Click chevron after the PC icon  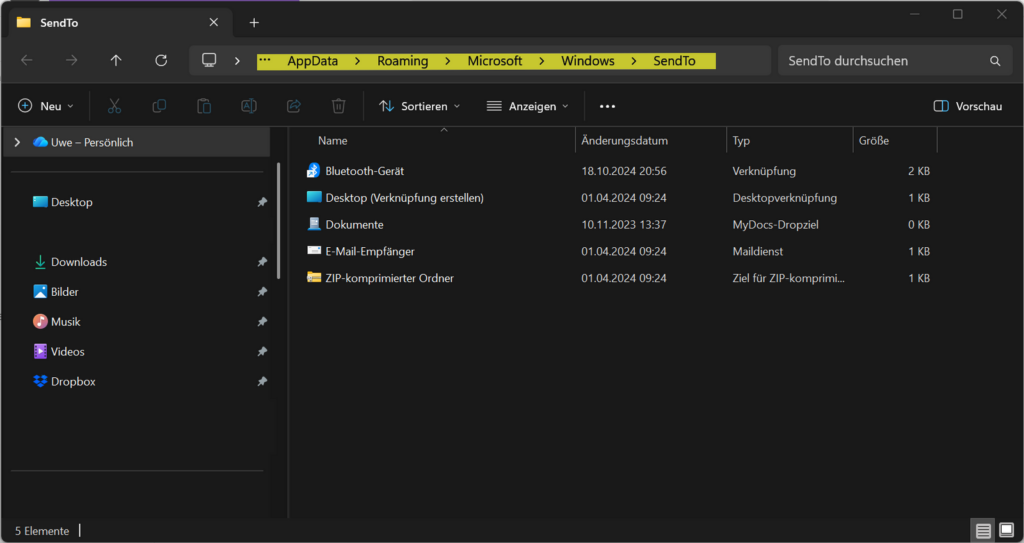(237, 61)
